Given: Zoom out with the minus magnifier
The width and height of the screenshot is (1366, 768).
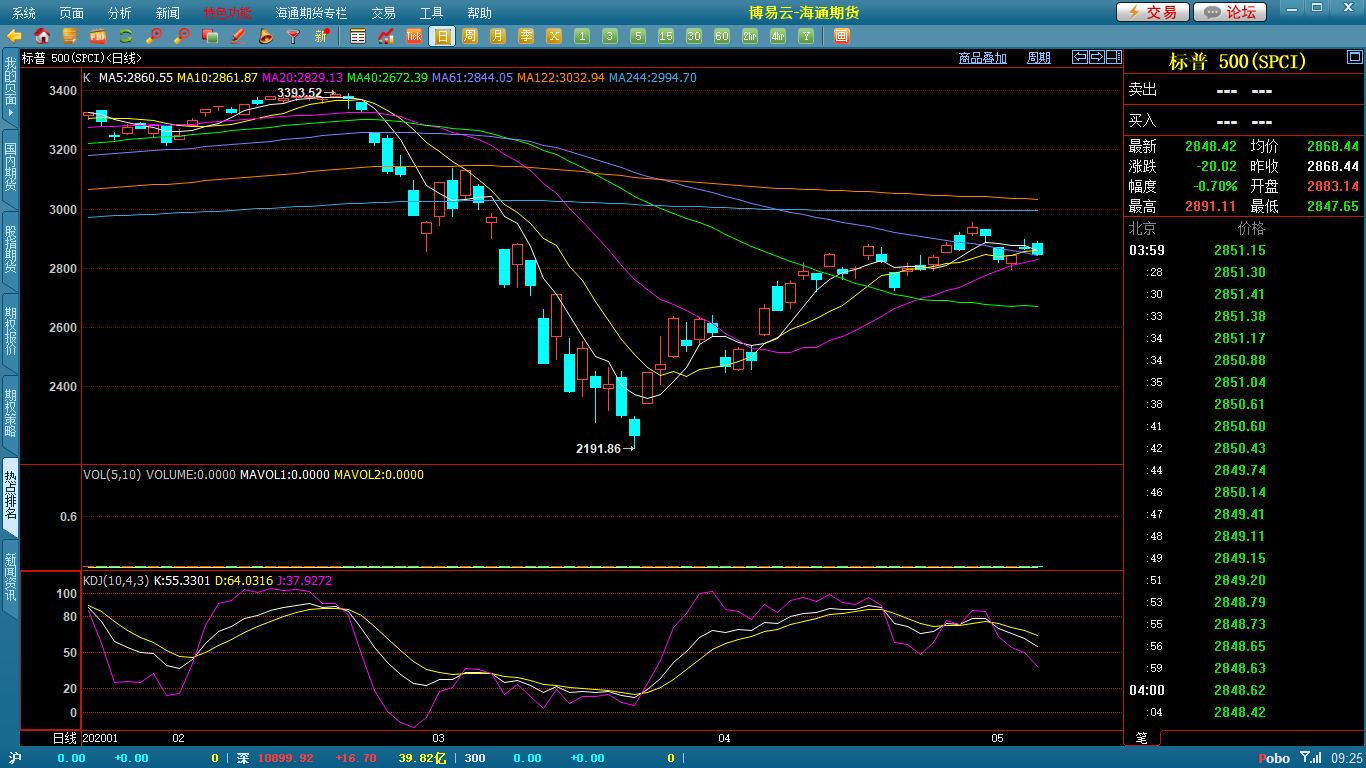Looking at the screenshot, I should (x=182, y=36).
